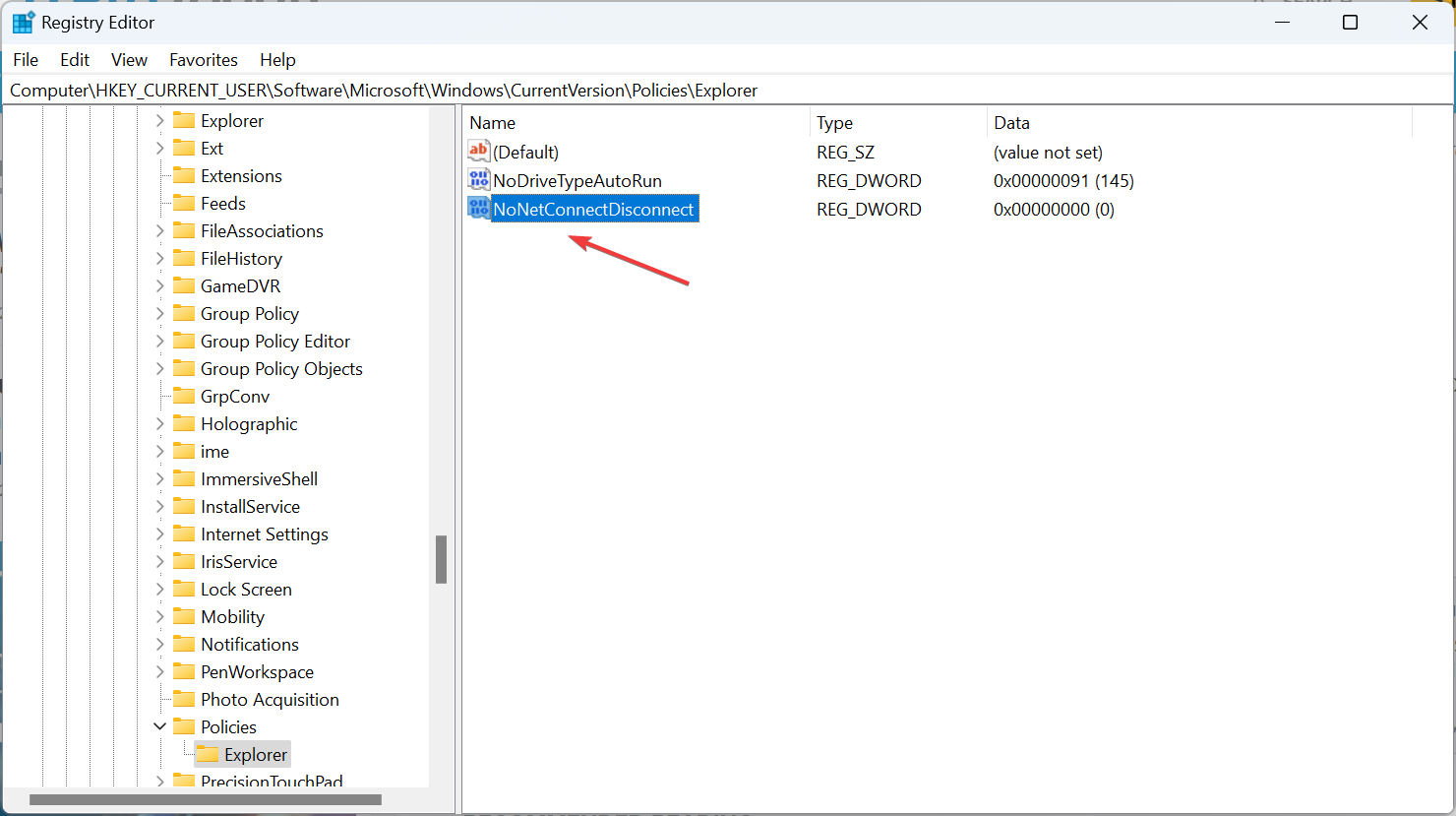
Task: Select the Lock Screen folder icon
Action: pyautogui.click(x=184, y=589)
